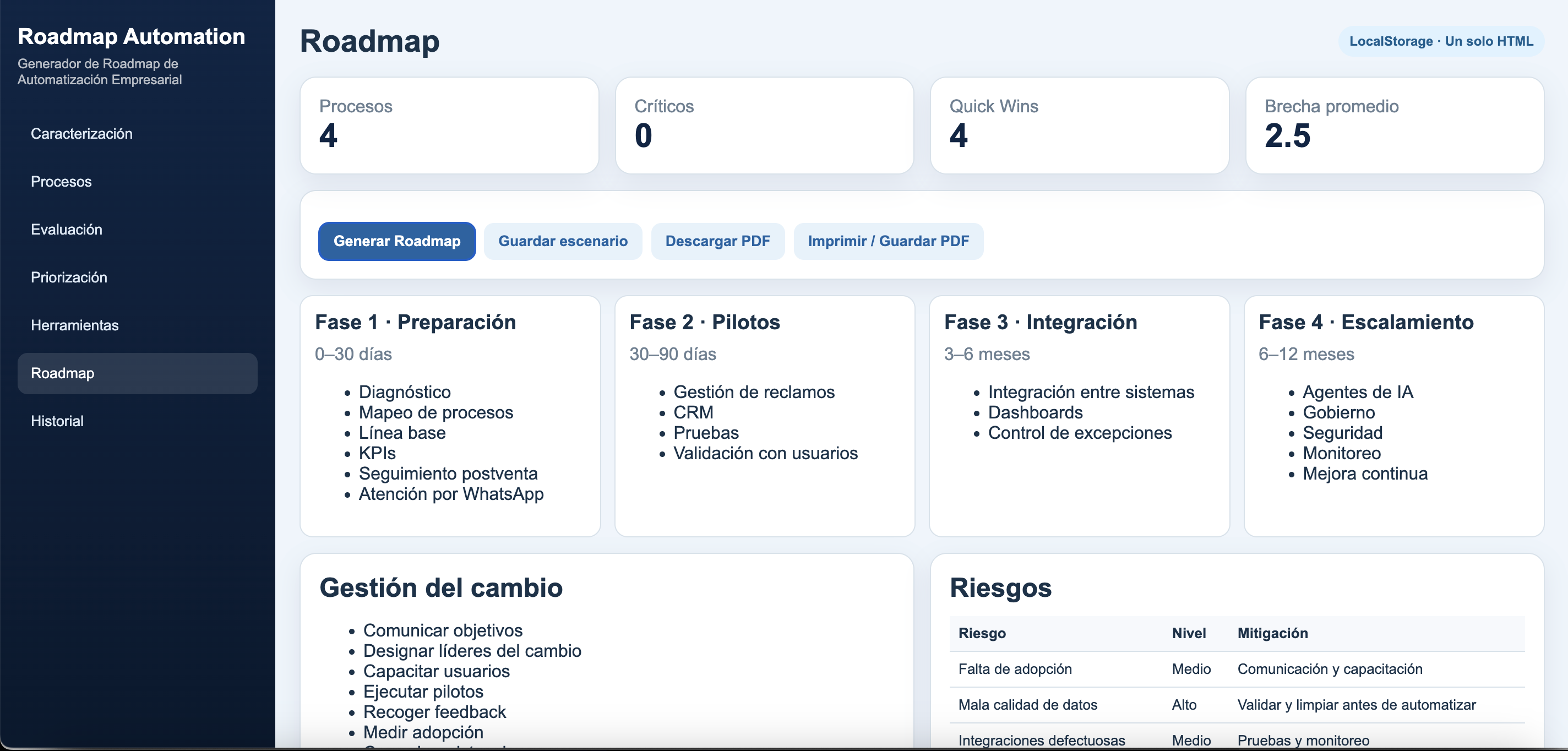Click the Roadmap Automation app title
The width and height of the screenshot is (1568, 751).
132,36
